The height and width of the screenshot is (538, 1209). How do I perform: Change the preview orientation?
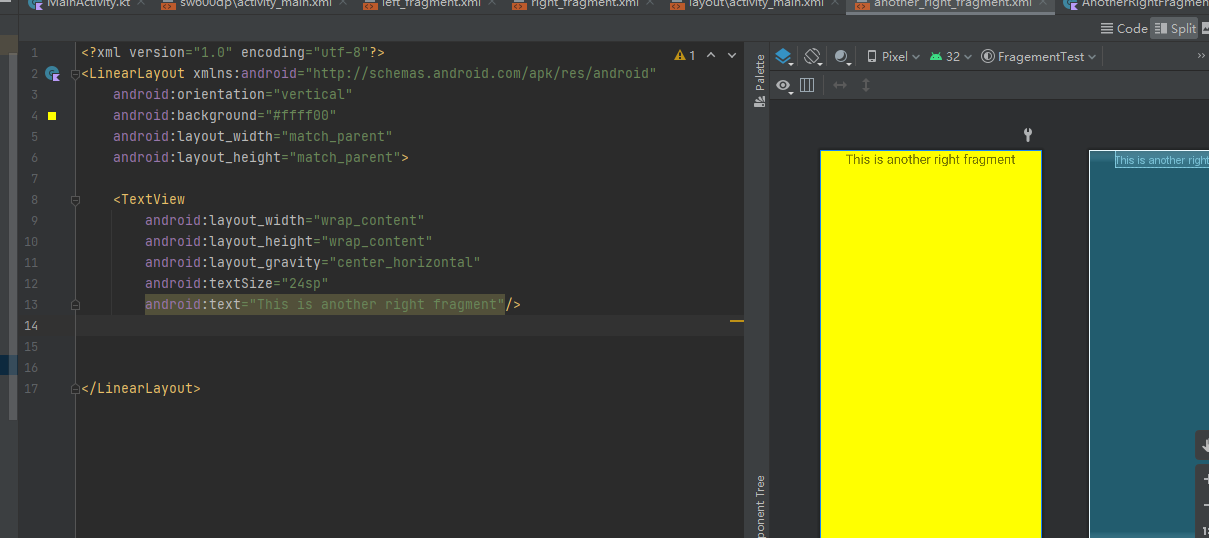tap(813, 57)
